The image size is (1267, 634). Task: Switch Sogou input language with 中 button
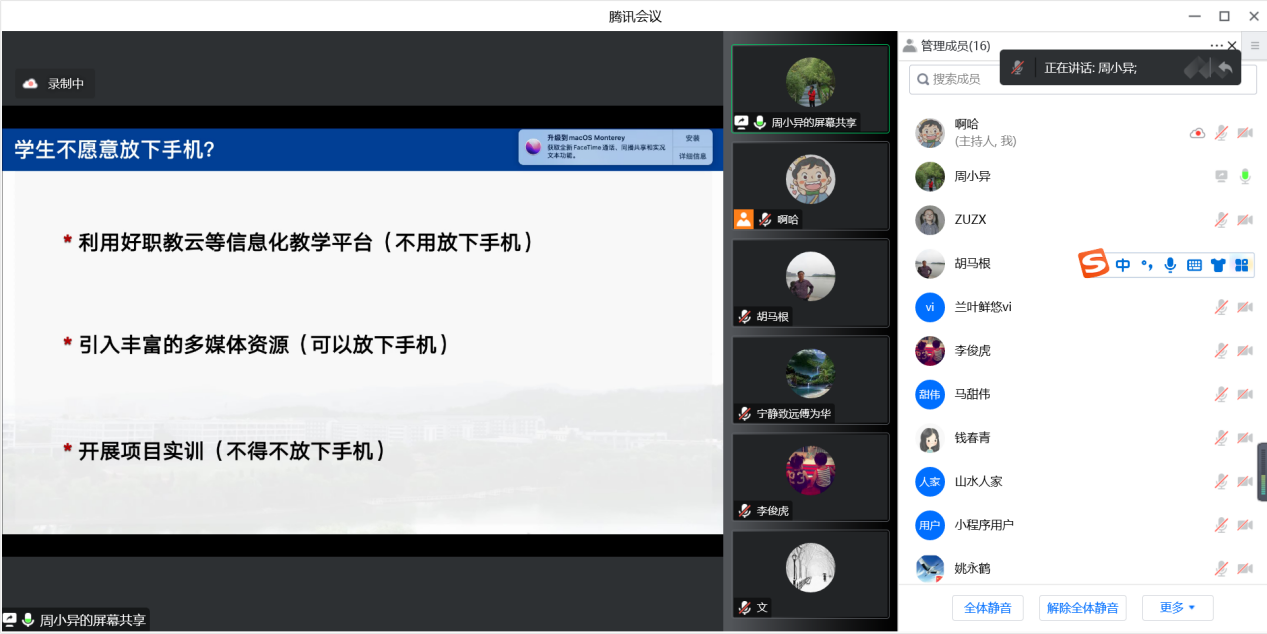pyautogui.click(x=1123, y=265)
